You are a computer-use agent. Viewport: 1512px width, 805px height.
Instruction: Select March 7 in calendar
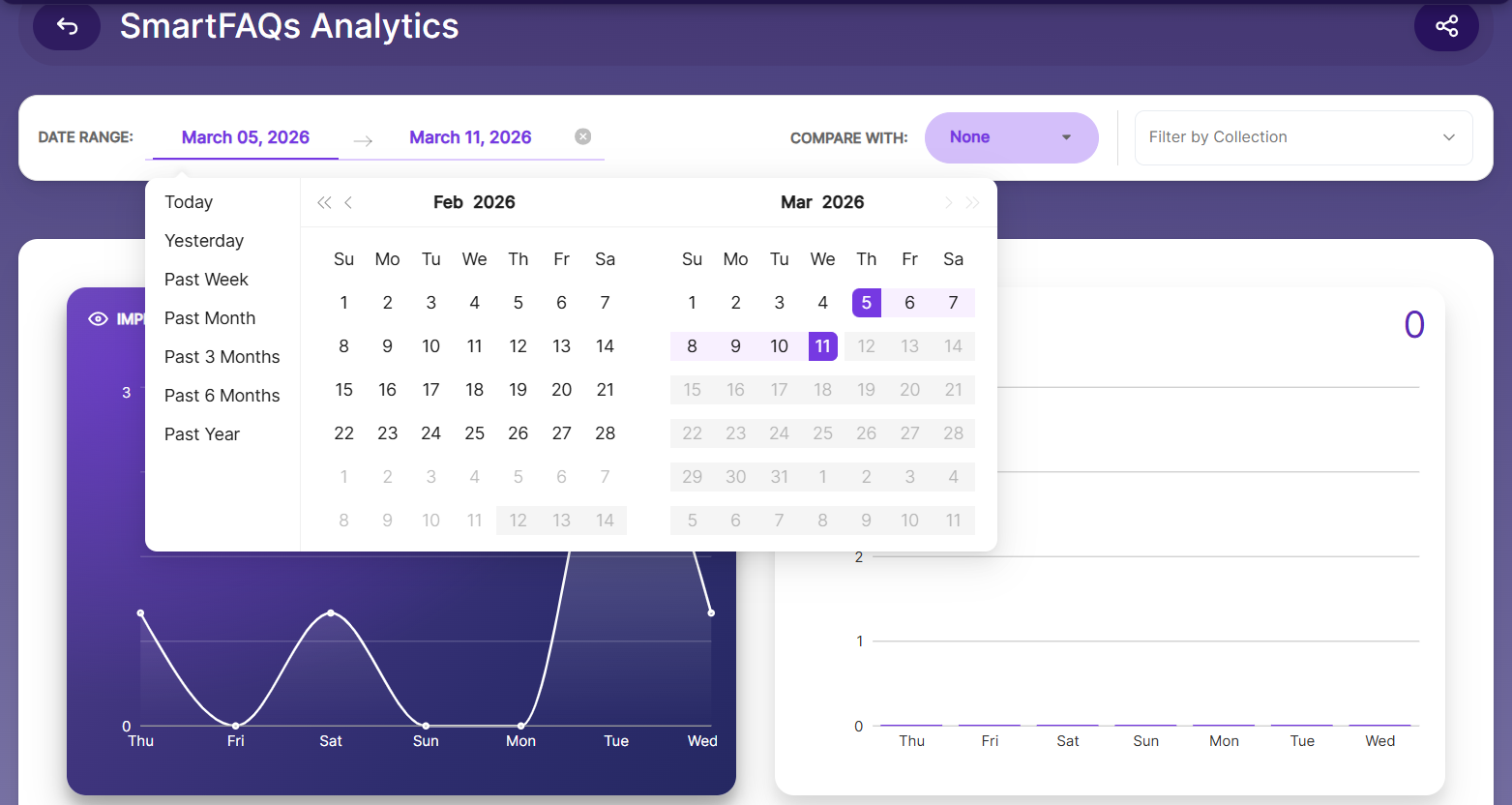point(953,303)
